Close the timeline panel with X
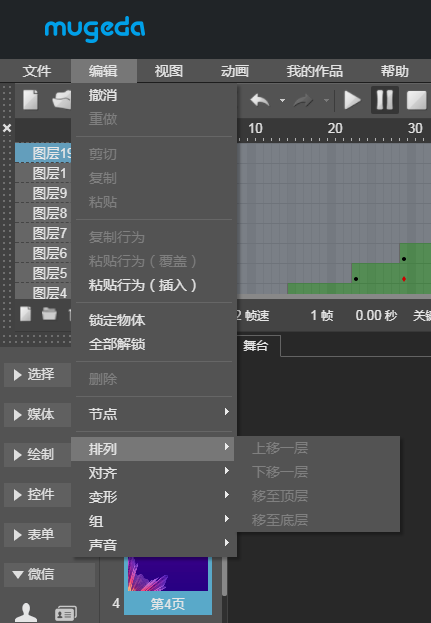This screenshot has width=431, height=623. [x=7, y=128]
